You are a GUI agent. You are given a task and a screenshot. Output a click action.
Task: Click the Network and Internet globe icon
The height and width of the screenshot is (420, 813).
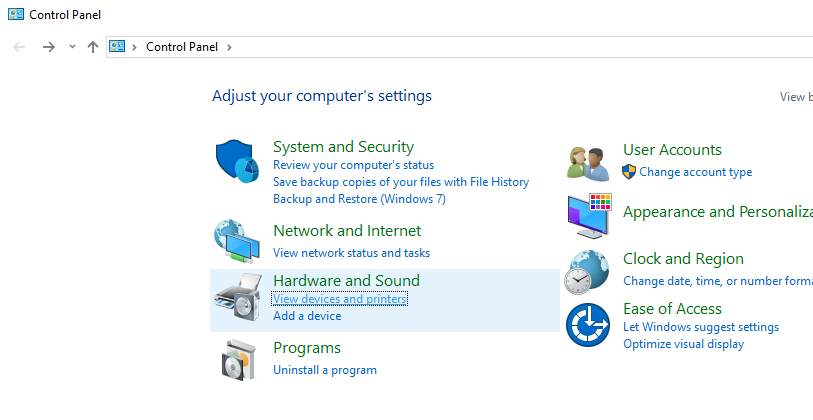pos(236,241)
